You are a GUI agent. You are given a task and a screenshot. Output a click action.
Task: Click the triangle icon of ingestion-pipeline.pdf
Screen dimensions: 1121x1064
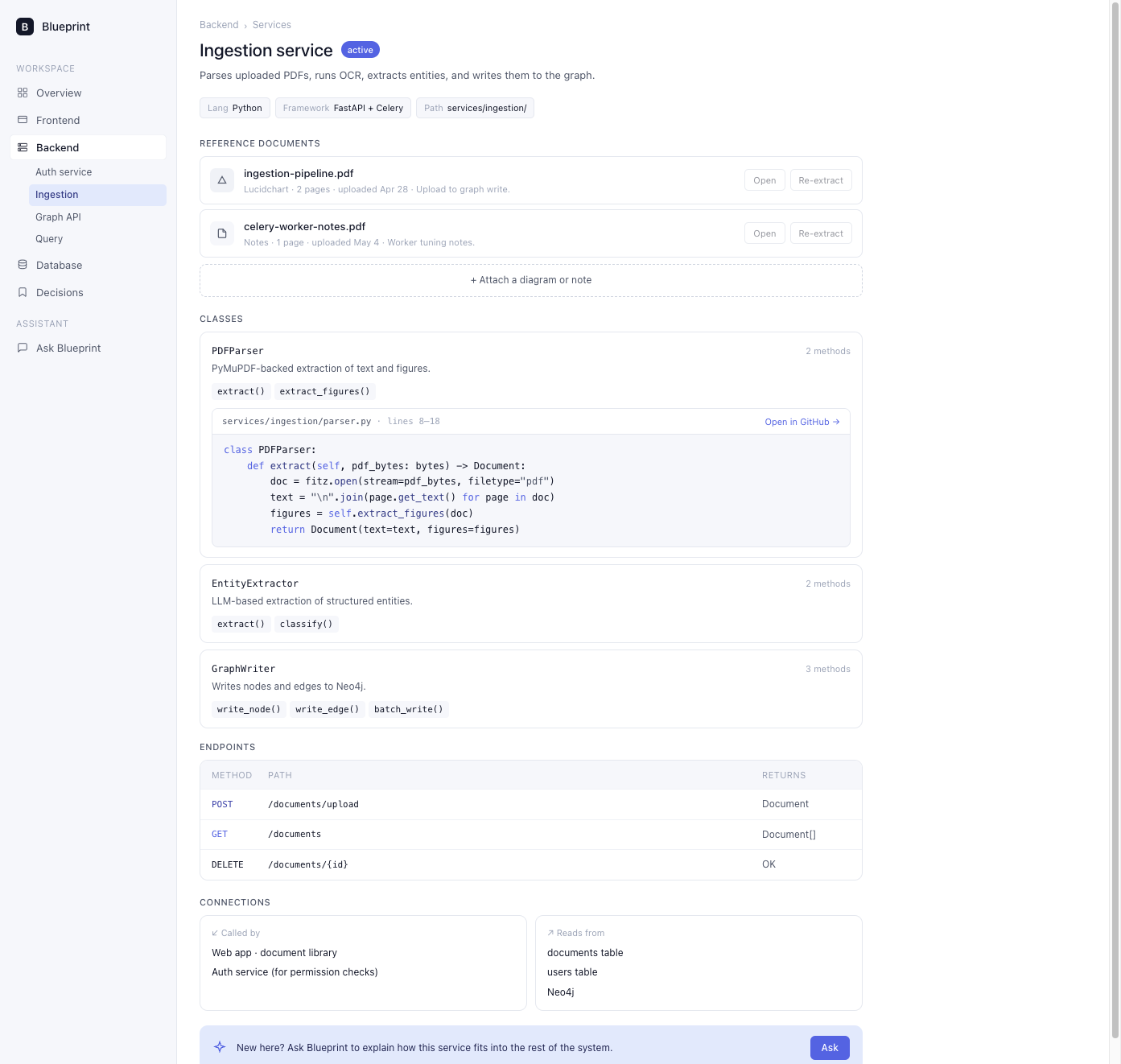point(222,180)
